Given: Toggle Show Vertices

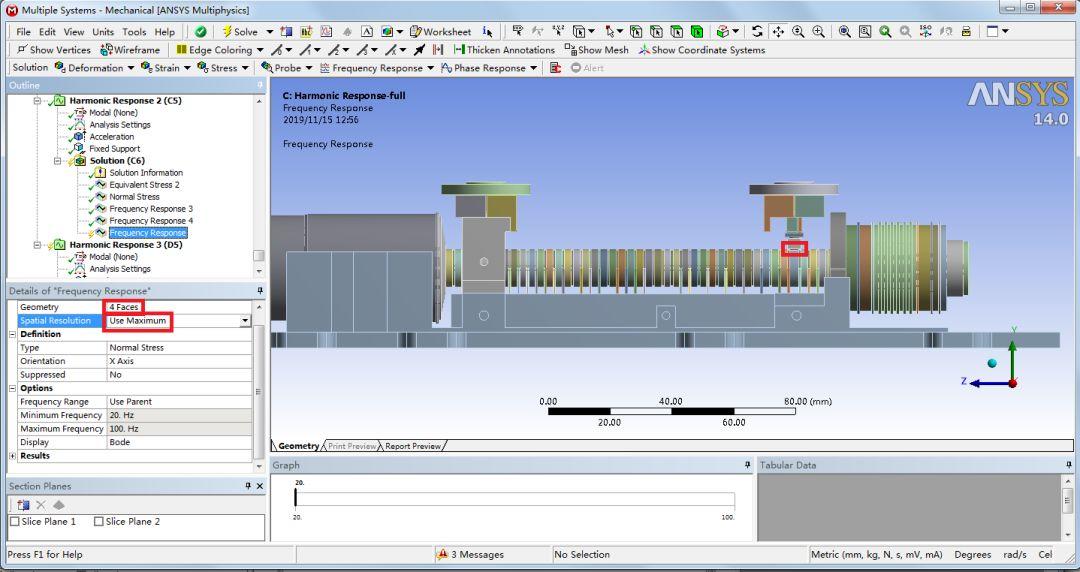Looking at the screenshot, I should pyautogui.click(x=54, y=50).
